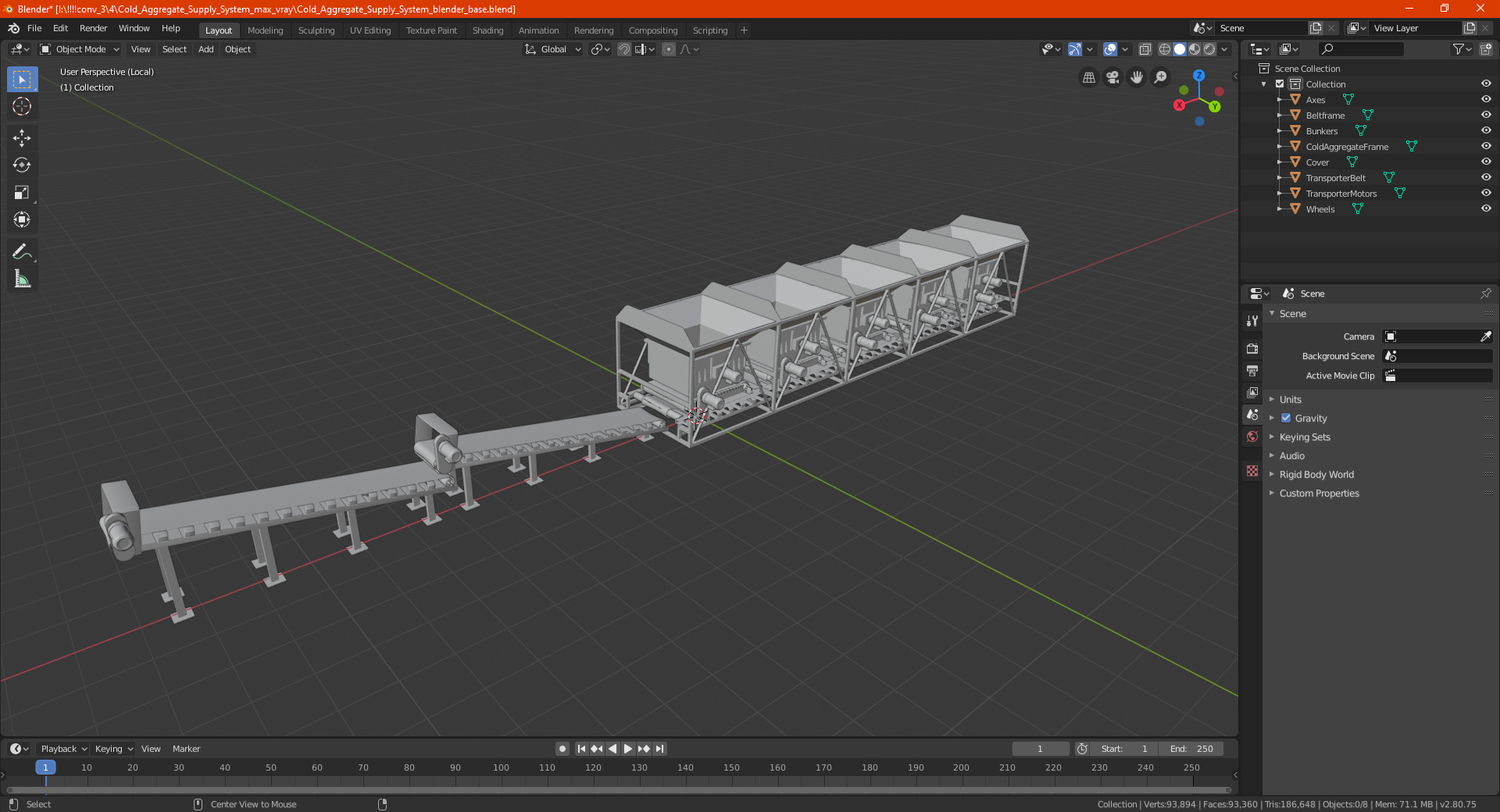Click the camera view icon
This screenshot has width=1500, height=812.
pyautogui.click(x=1112, y=77)
